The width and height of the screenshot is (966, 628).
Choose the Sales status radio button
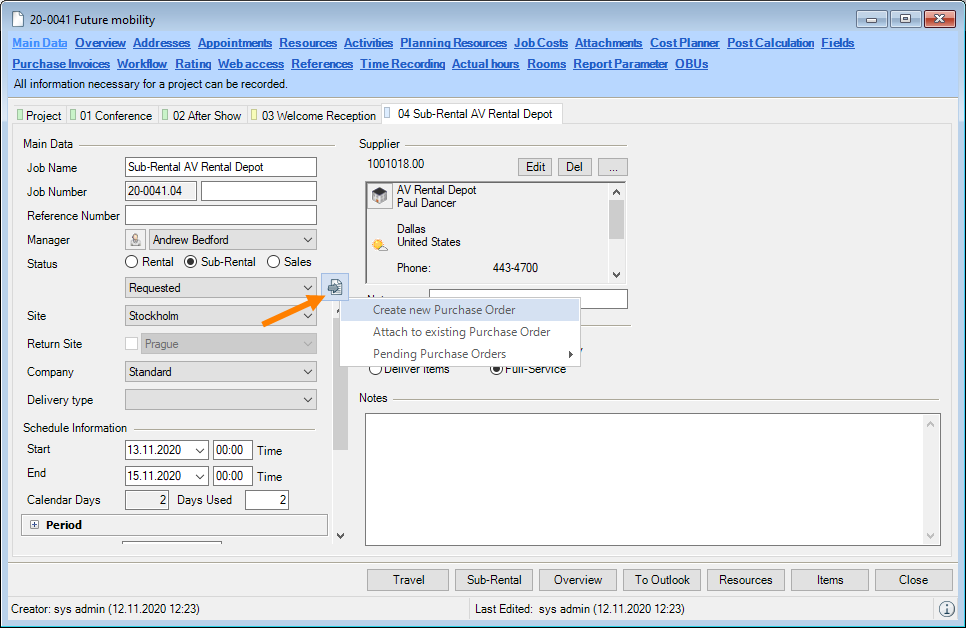click(273, 263)
